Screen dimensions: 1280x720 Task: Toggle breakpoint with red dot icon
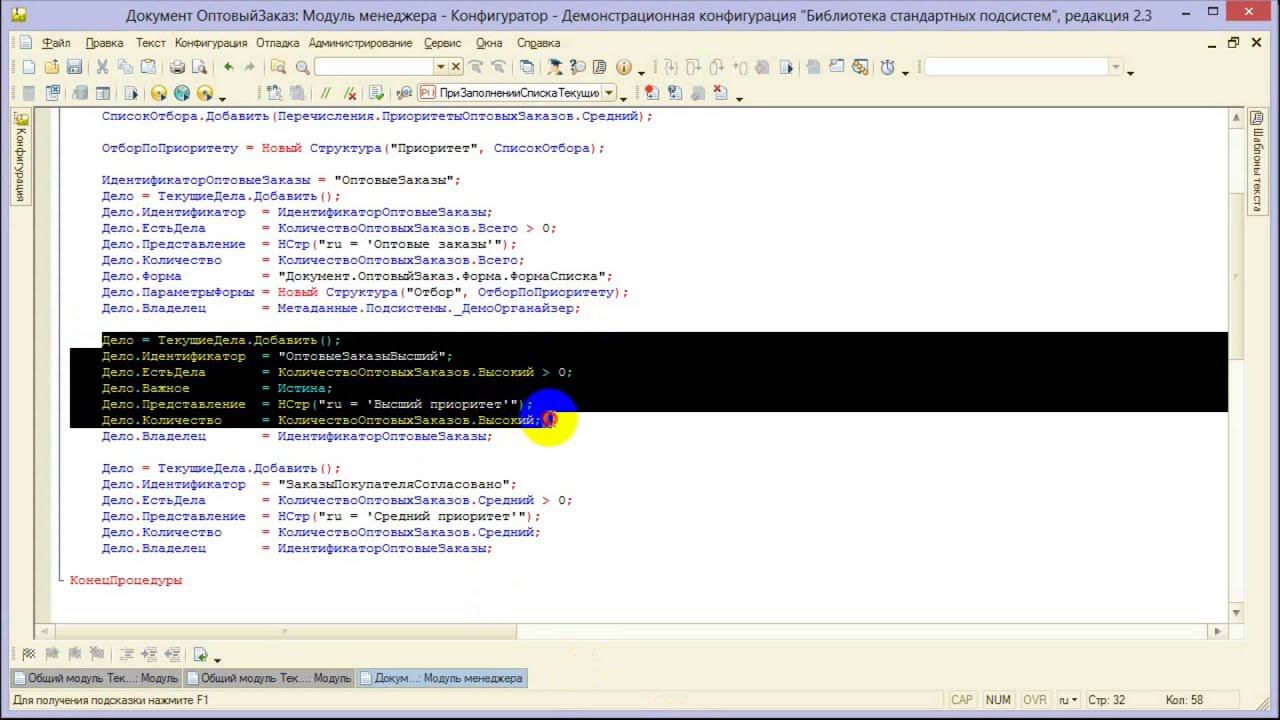click(651, 93)
